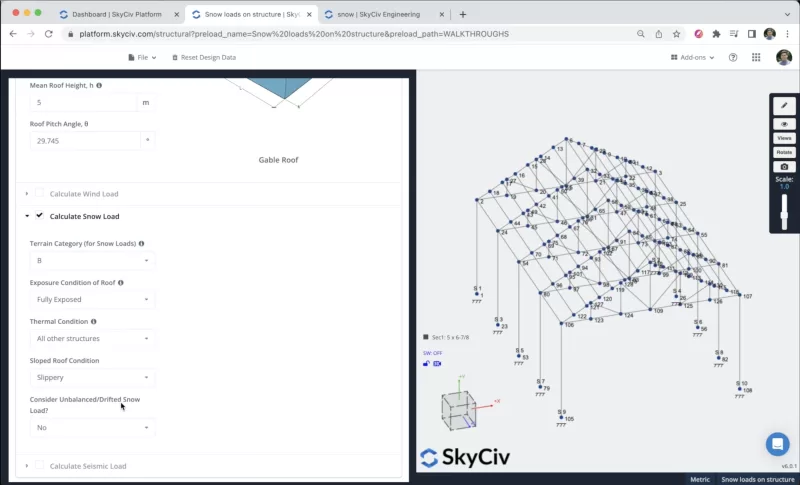Adjust the Scale slider handle
Screen dimensions: 800x485
click(784, 214)
